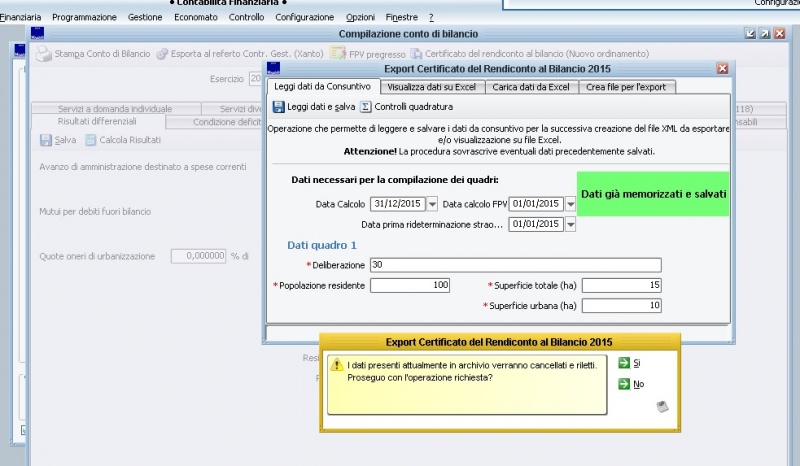Click the Attenzione! warning text
Viewport: 800px width, 466px height.
370,152
